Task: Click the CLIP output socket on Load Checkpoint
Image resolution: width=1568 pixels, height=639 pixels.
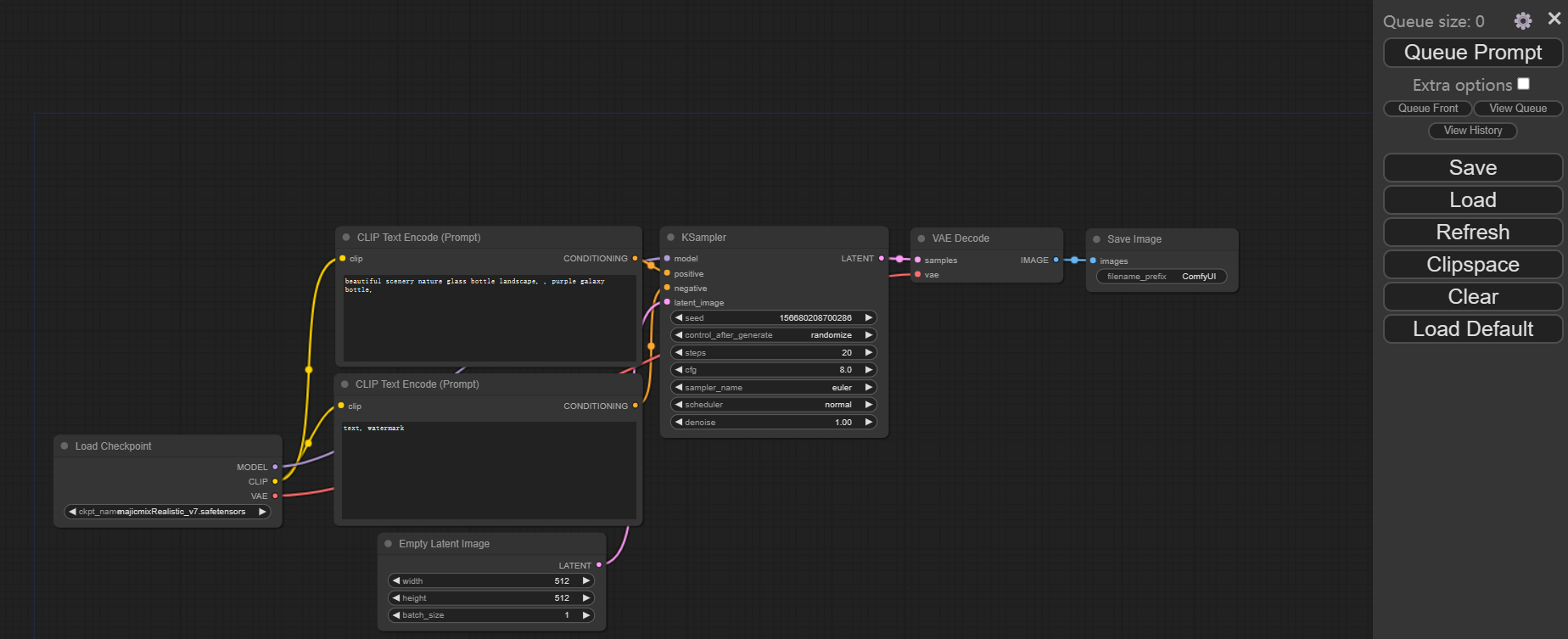Action: [x=275, y=481]
